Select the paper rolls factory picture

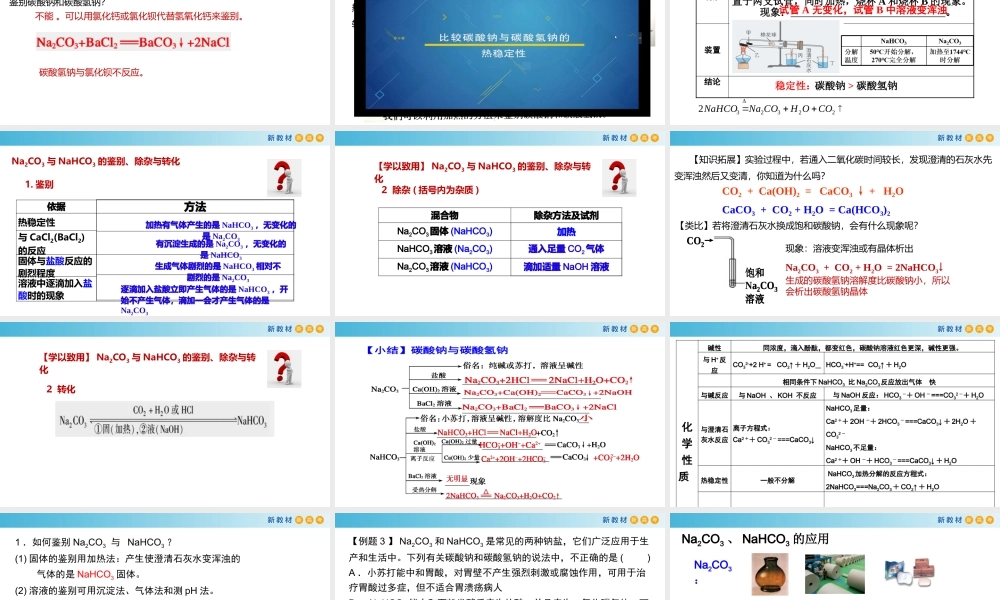click(834, 574)
